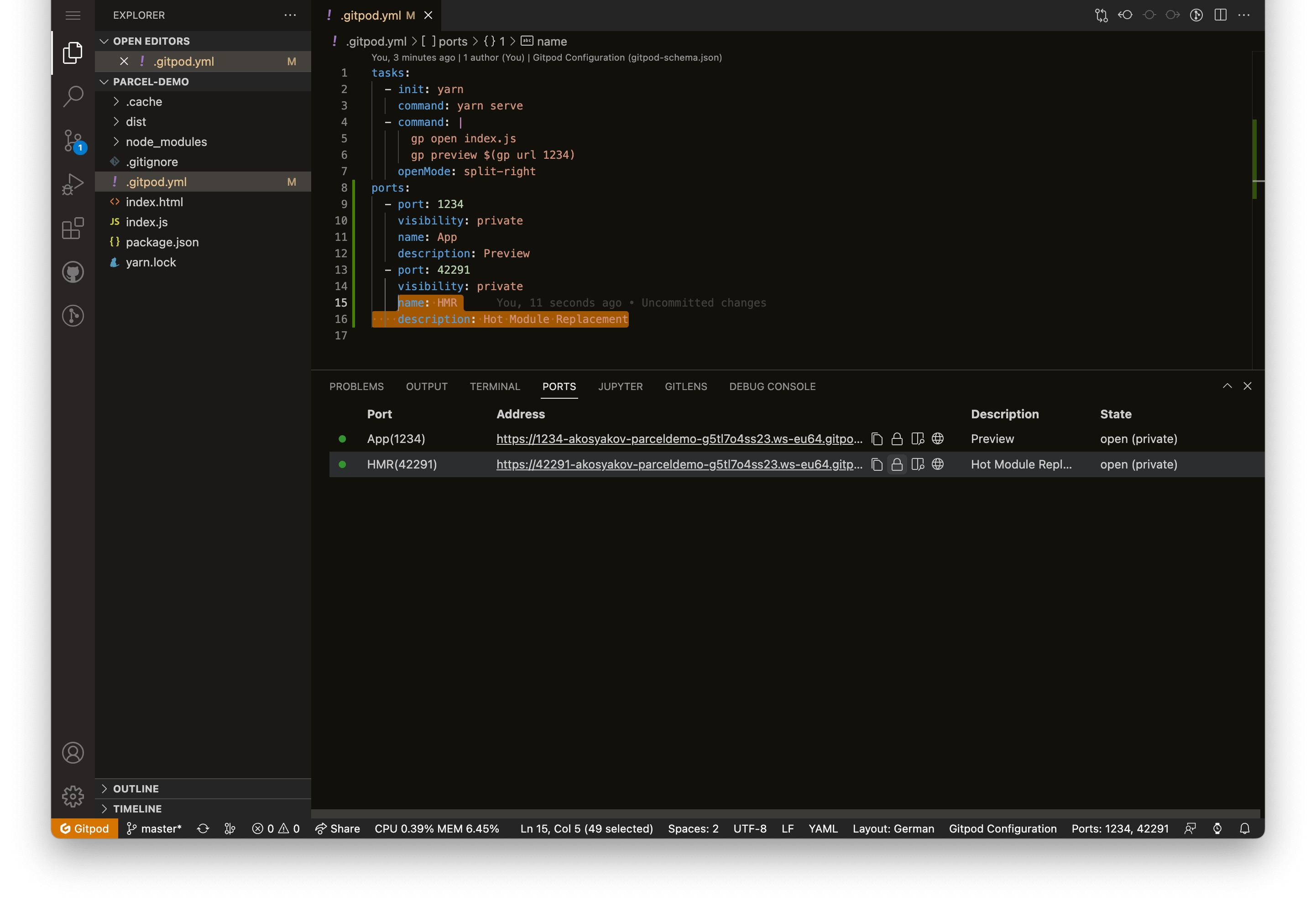Image resolution: width=1316 pixels, height=906 pixels.
Task: Open the Search view in activity bar
Action: click(x=73, y=97)
